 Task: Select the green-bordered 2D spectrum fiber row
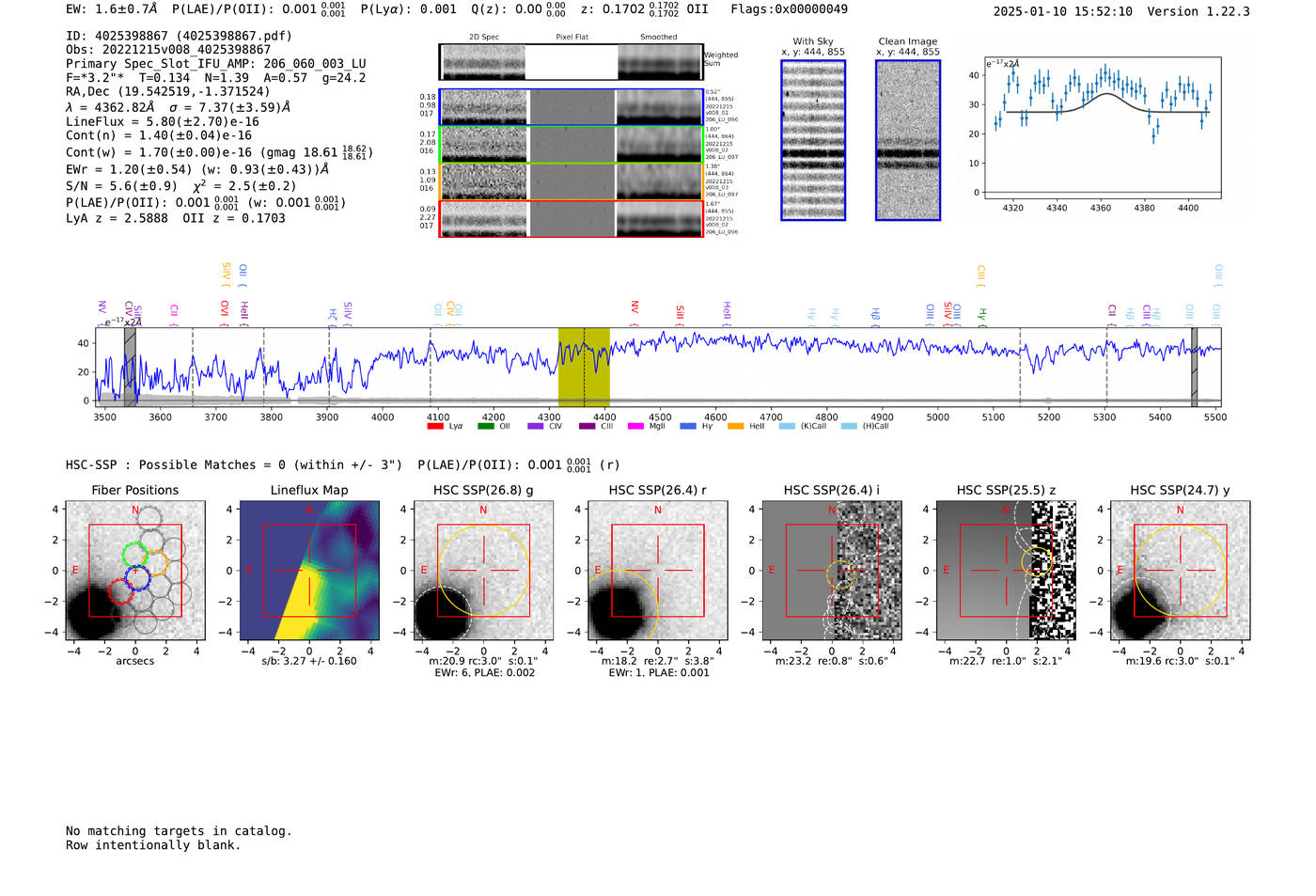tap(572, 144)
